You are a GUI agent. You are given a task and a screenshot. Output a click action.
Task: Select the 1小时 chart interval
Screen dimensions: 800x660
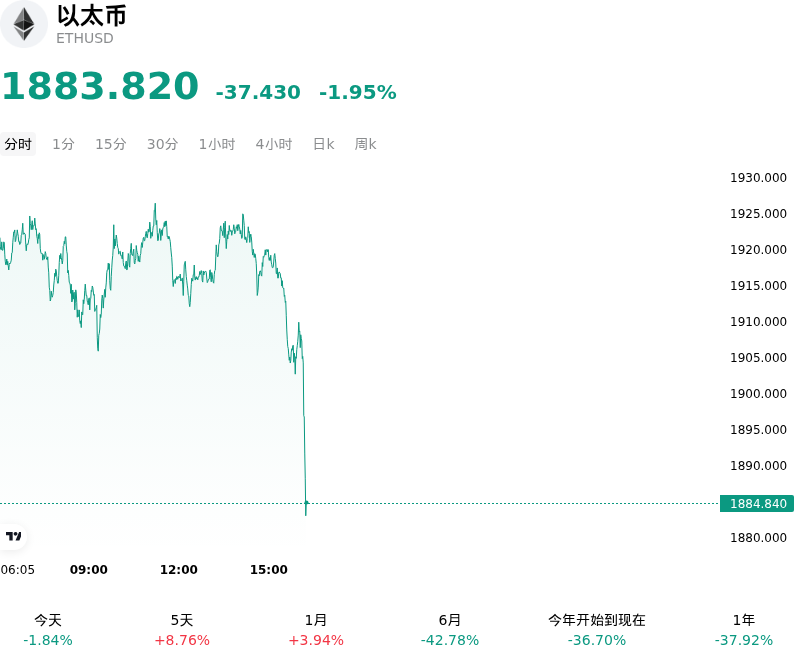pos(217,144)
